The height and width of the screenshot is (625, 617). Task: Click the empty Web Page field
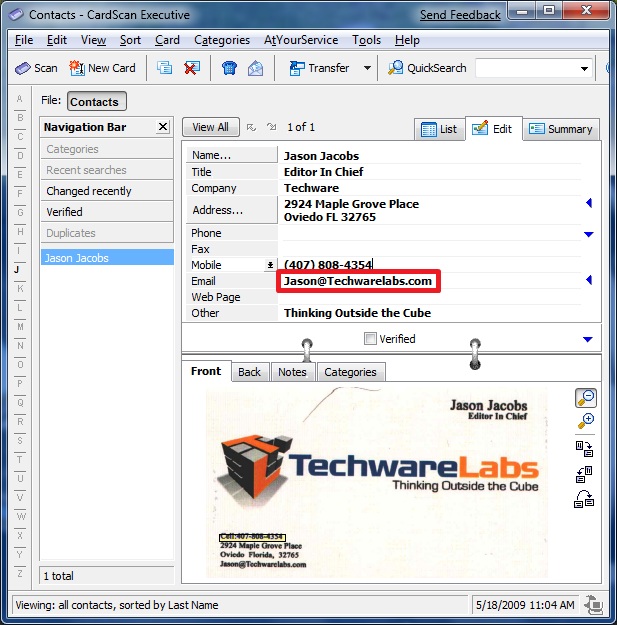[x=430, y=297]
